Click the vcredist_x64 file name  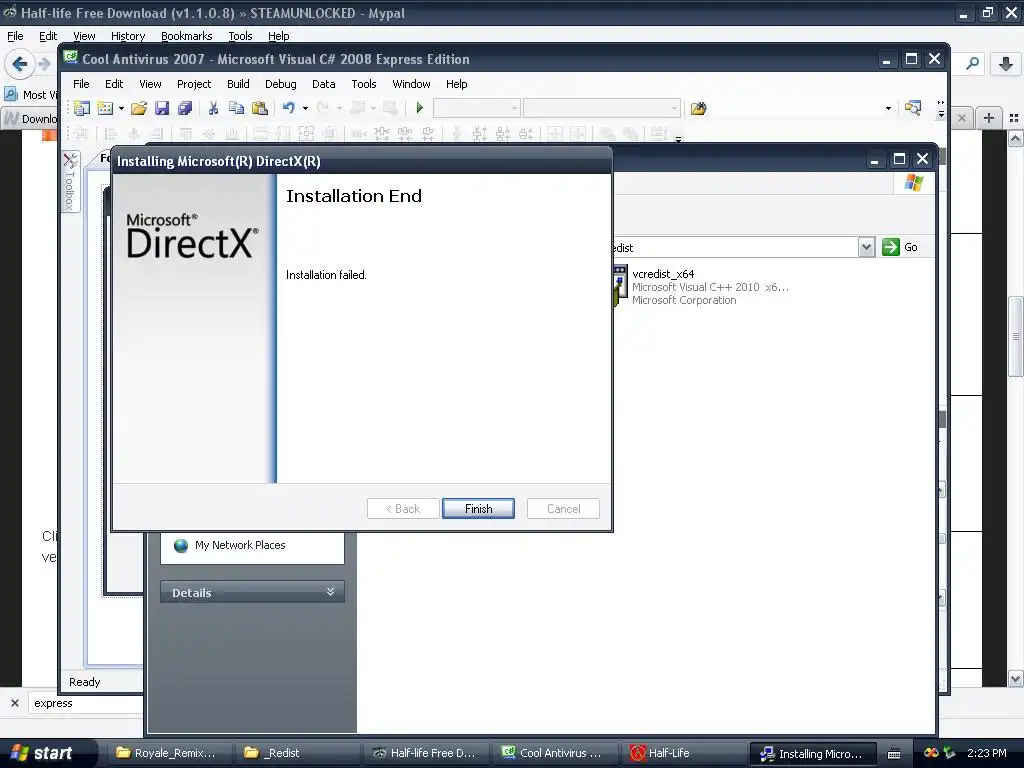coord(664,274)
